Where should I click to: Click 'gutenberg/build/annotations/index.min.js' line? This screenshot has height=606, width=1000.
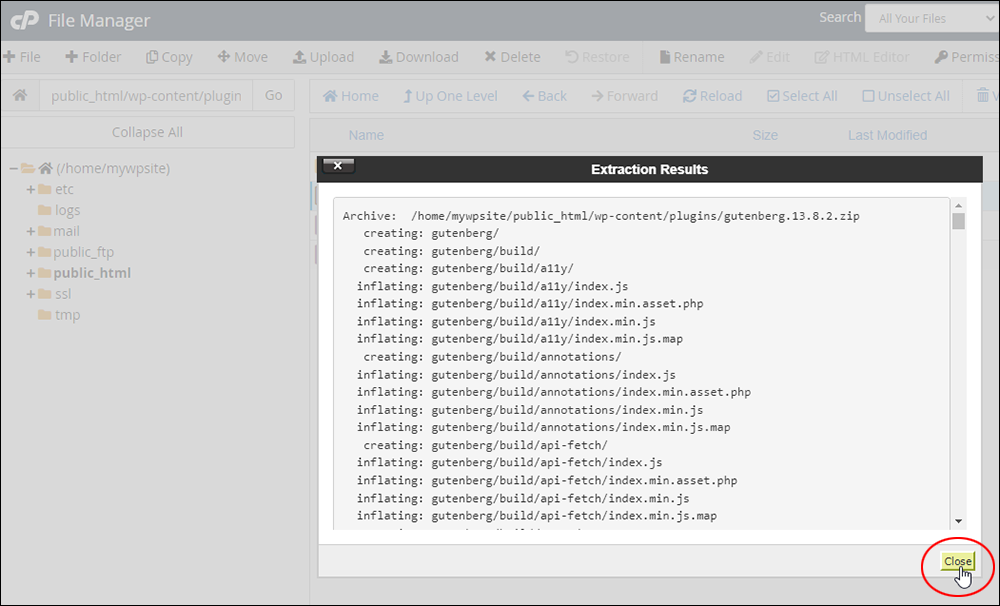point(530,410)
